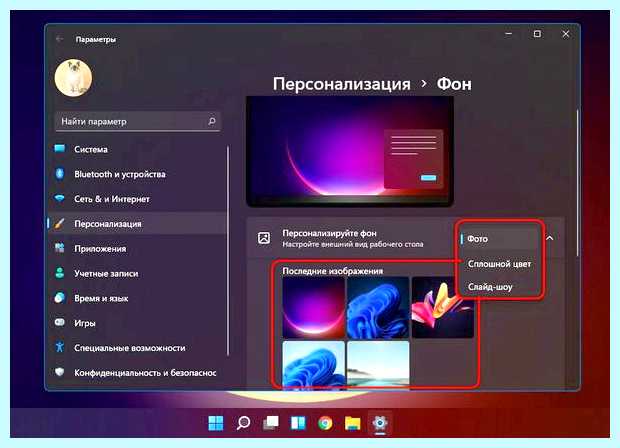
Task: Click the search magnifier in Найти параметр
Action: click(x=212, y=121)
